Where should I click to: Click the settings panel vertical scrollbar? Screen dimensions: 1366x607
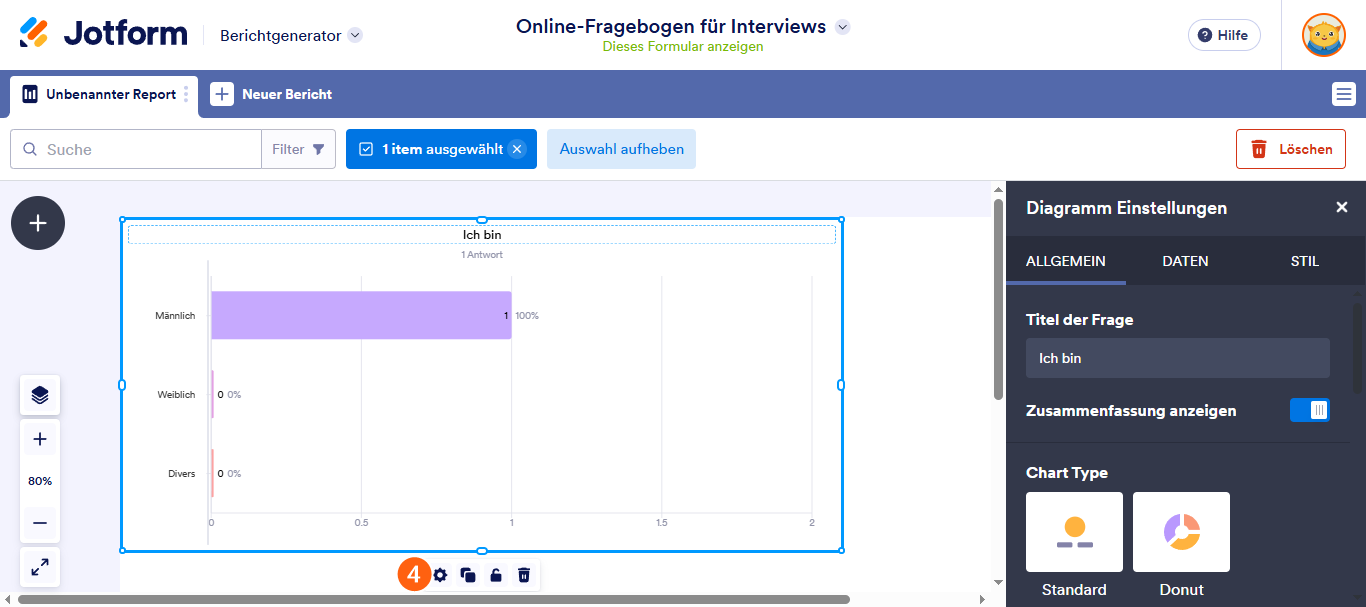[x=1358, y=348]
